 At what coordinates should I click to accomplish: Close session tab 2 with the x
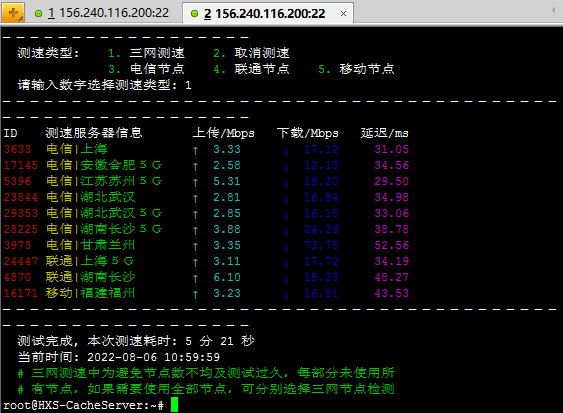(x=343, y=14)
